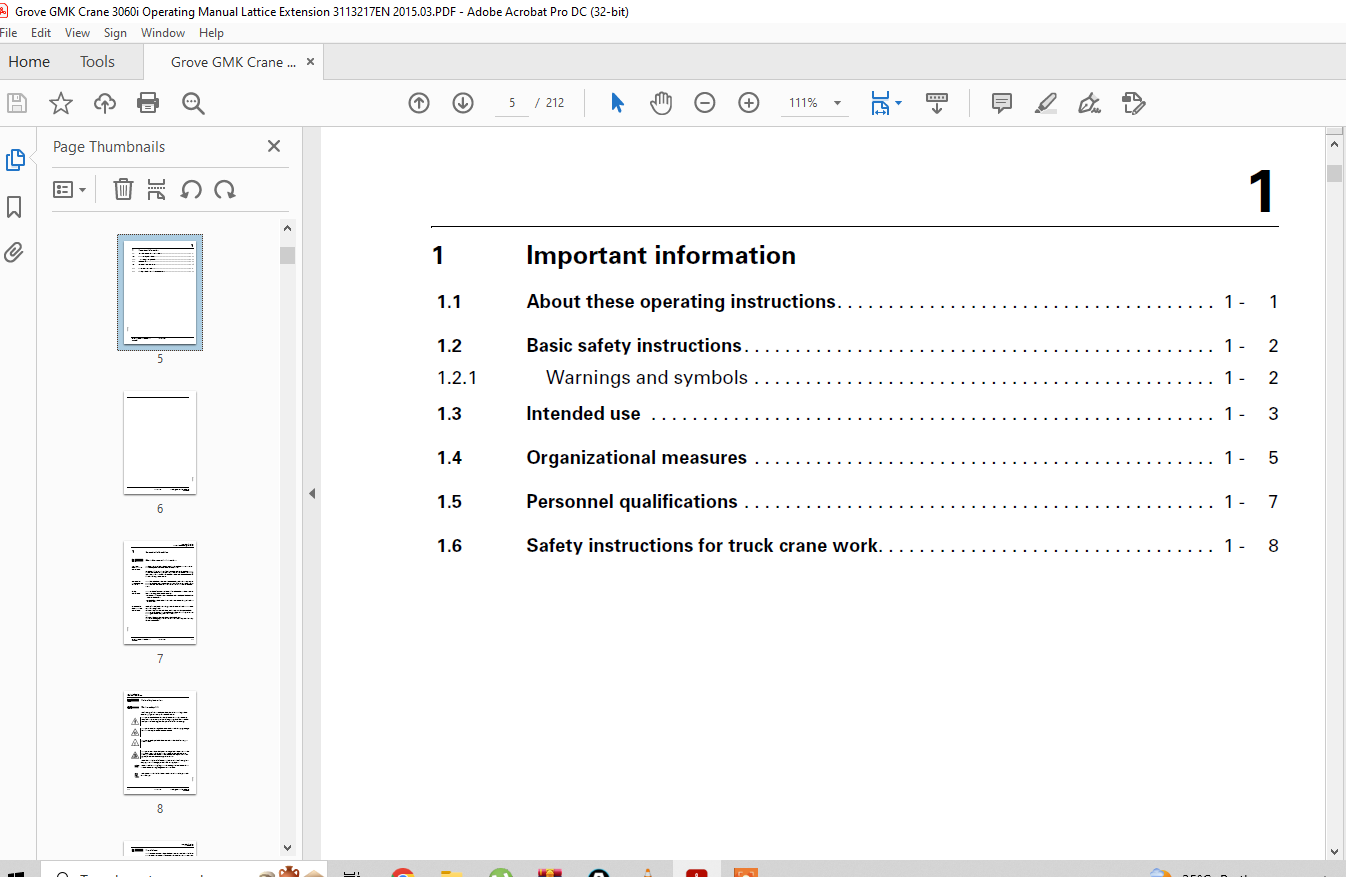Jump to Personnel qualifications section
The width and height of the screenshot is (1346, 877).
point(632,501)
